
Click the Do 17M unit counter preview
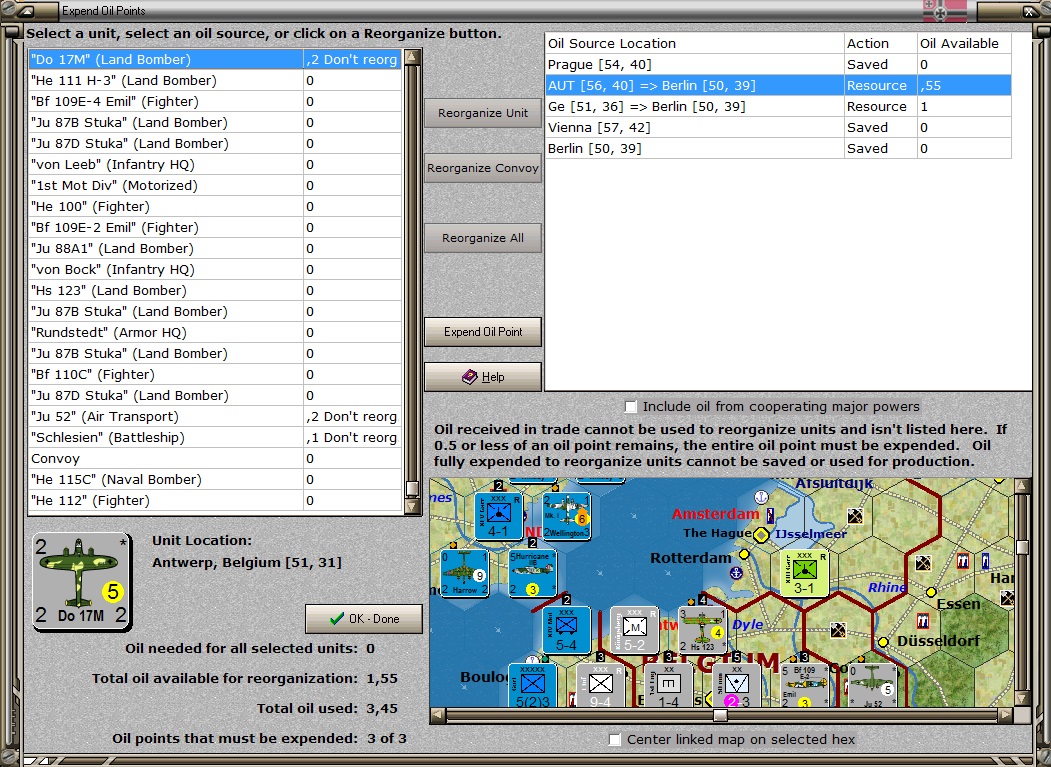click(82, 582)
